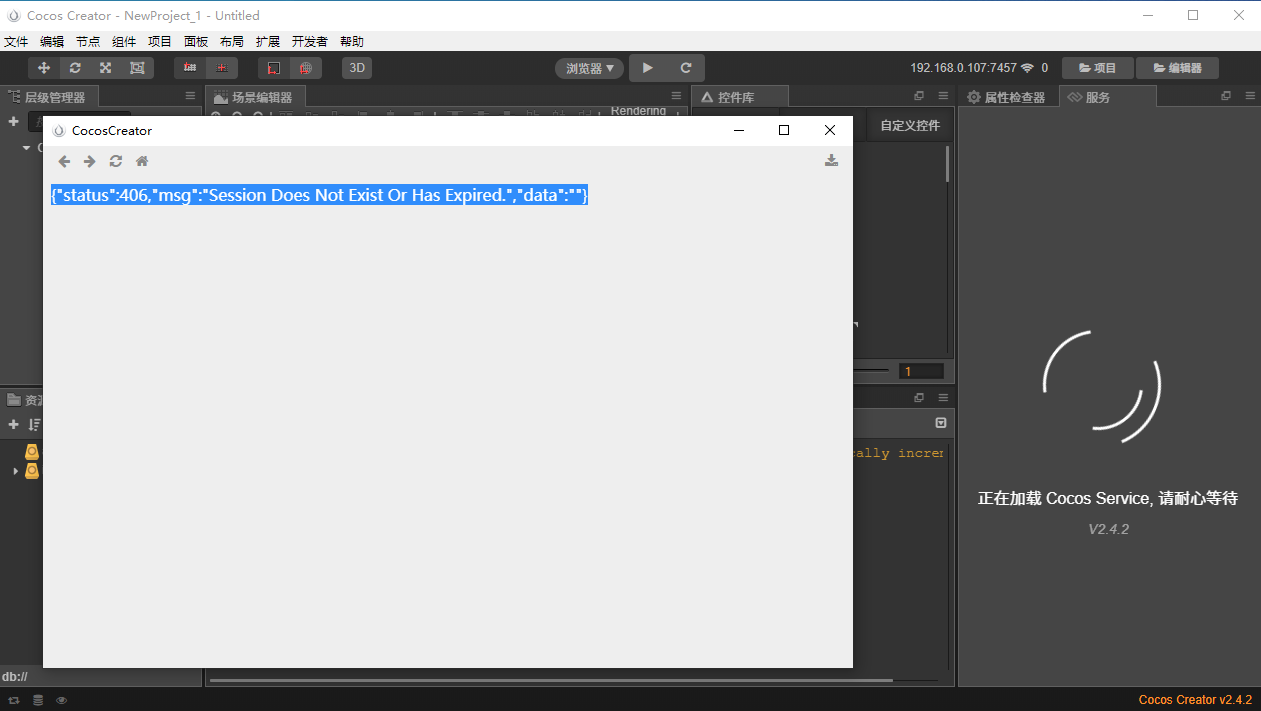Pop out the 控件库 panel

pos(919,96)
